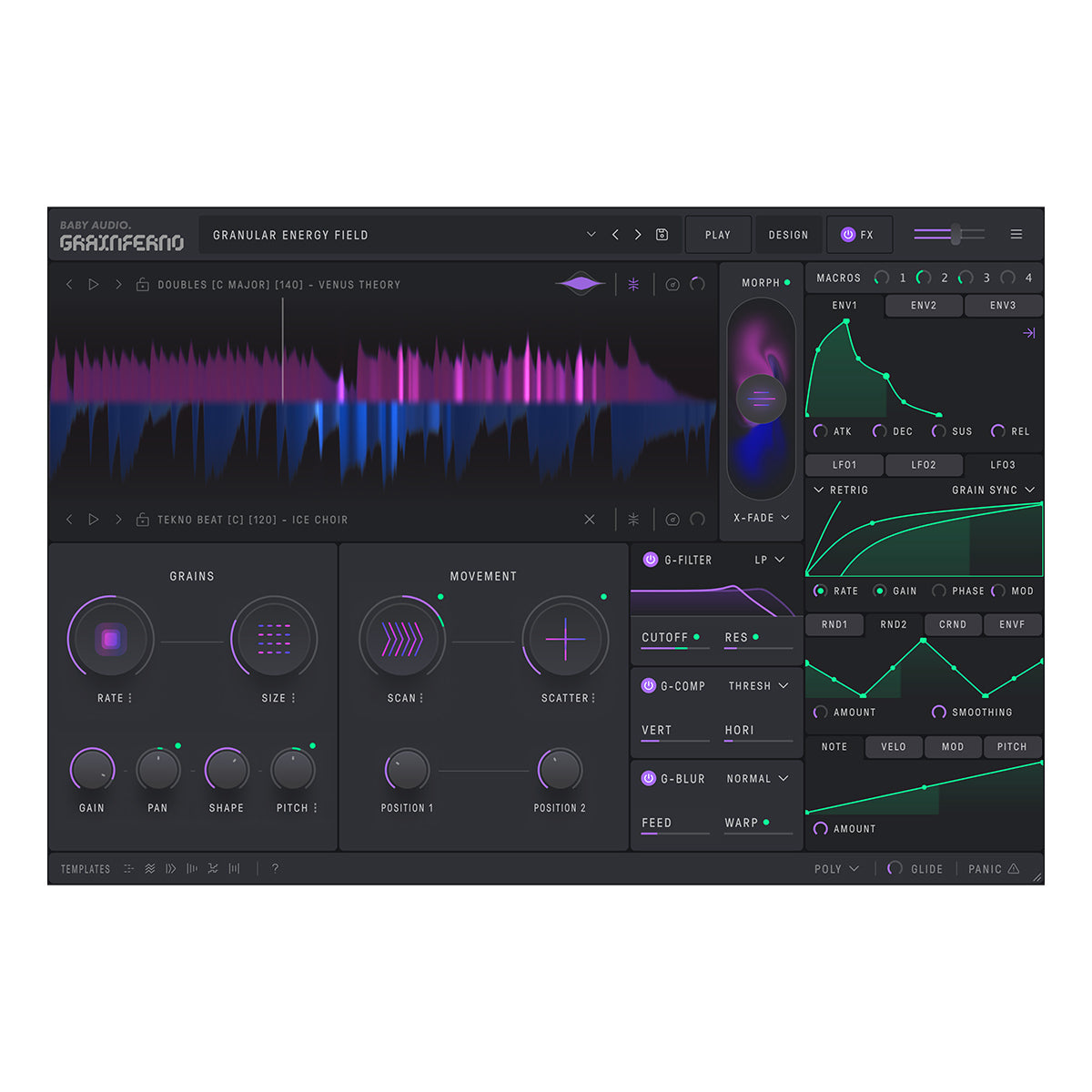Click the lock icon beside Doubles sample
This screenshot has height=1092, width=1092.
(x=142, y=285)
